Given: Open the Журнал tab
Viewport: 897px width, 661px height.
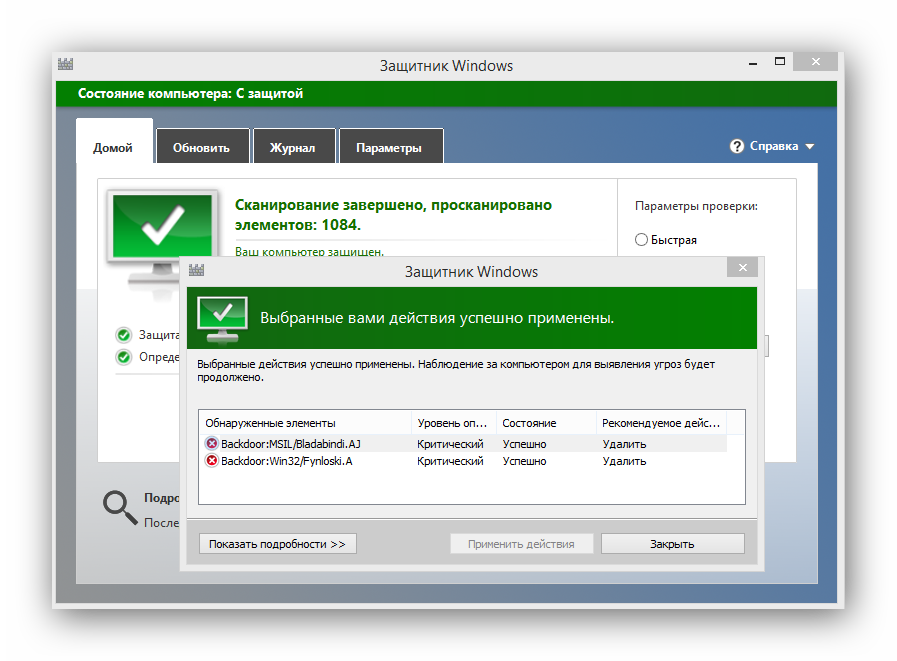Looking at the screenshot, I should click(x=292, y=147).
